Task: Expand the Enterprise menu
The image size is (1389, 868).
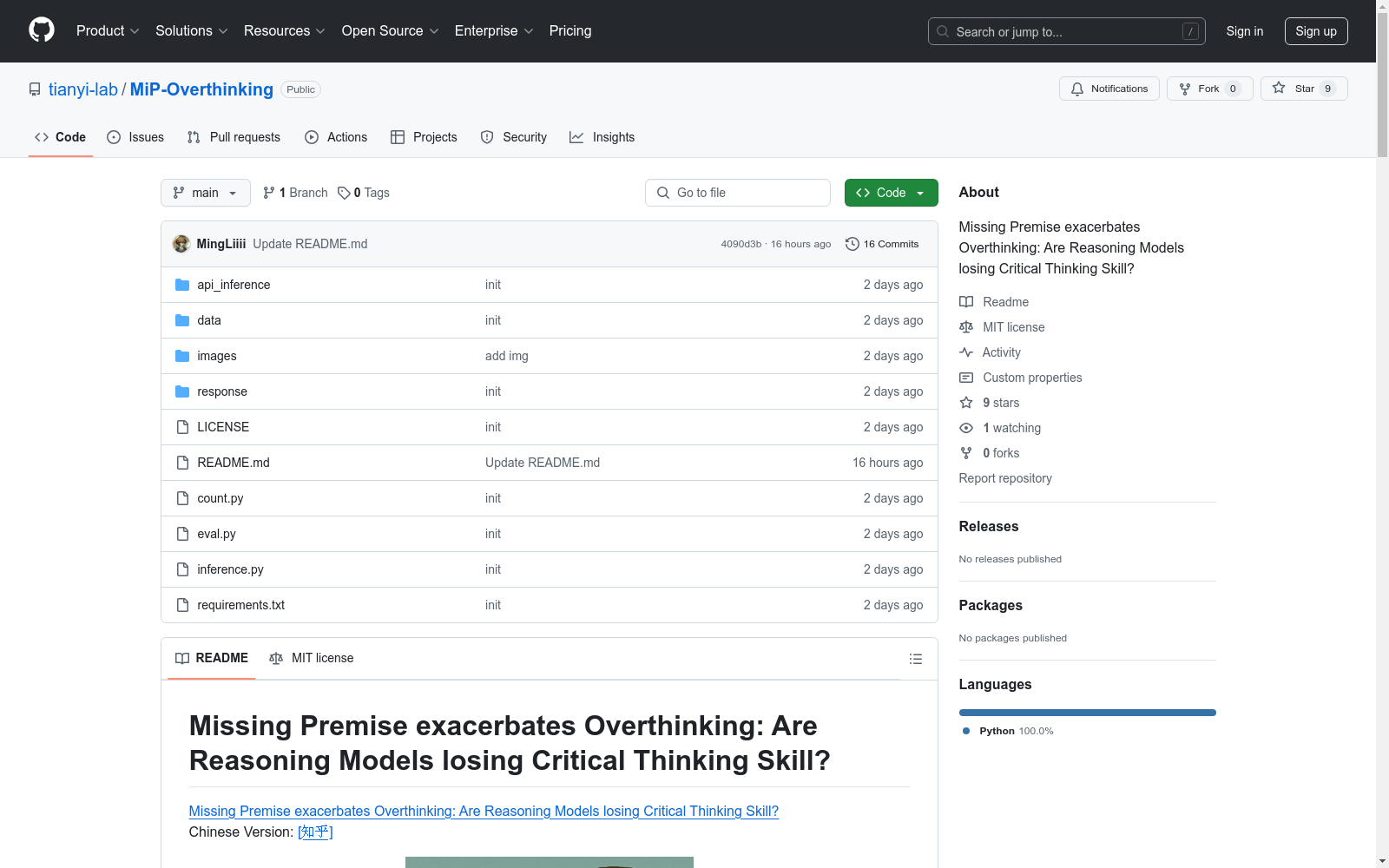Action: (x=494, y=30)
